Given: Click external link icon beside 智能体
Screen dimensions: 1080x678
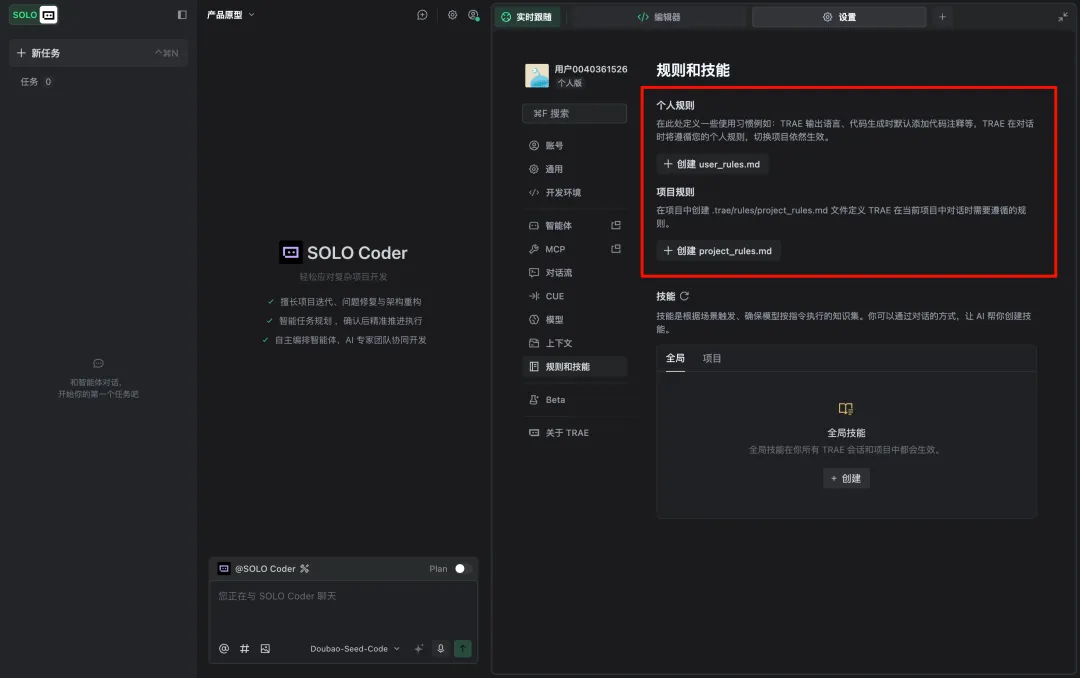Looking at the screenshot, I should coord(616,225).
